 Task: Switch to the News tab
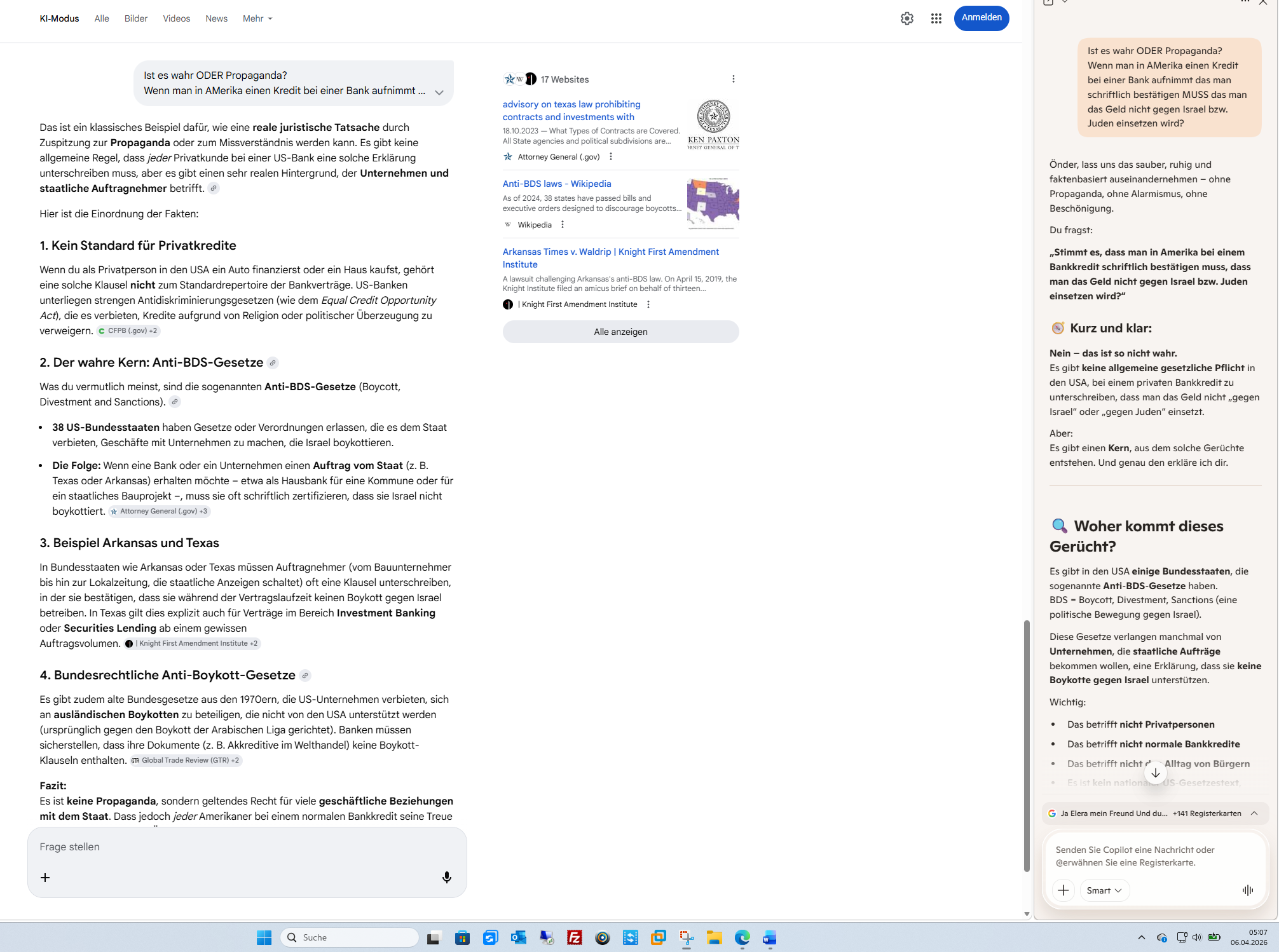tap(216, 18)
